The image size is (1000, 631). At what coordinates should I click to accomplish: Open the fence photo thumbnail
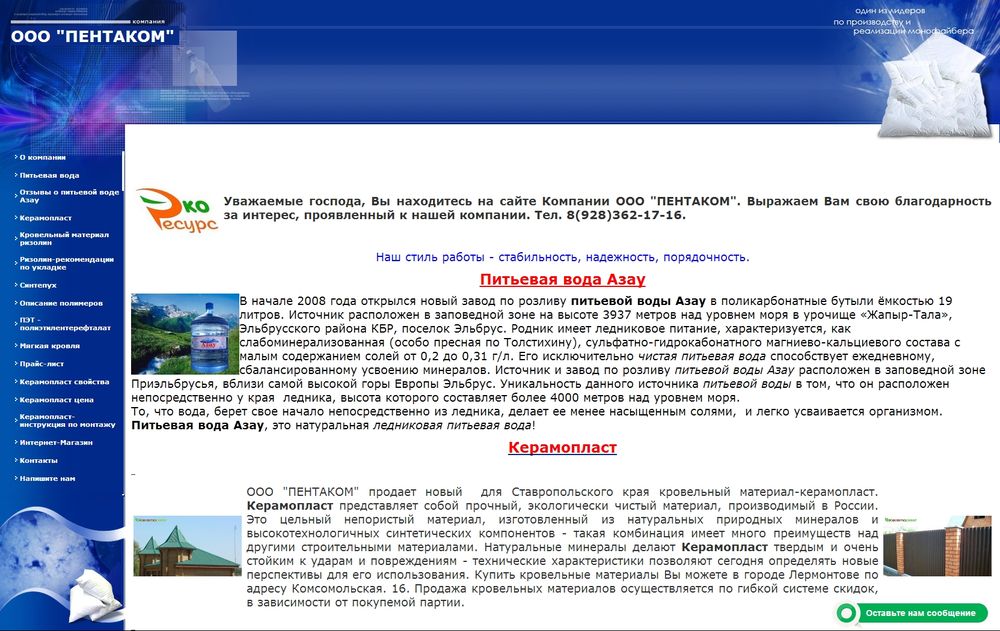pos(937,546)
